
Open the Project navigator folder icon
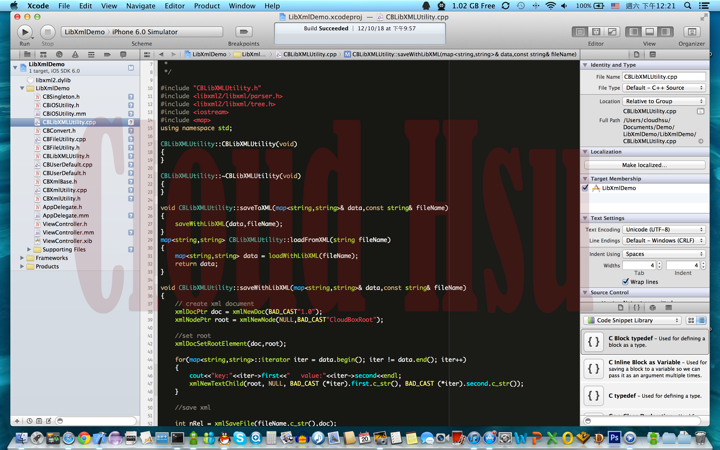click(27, 54)
